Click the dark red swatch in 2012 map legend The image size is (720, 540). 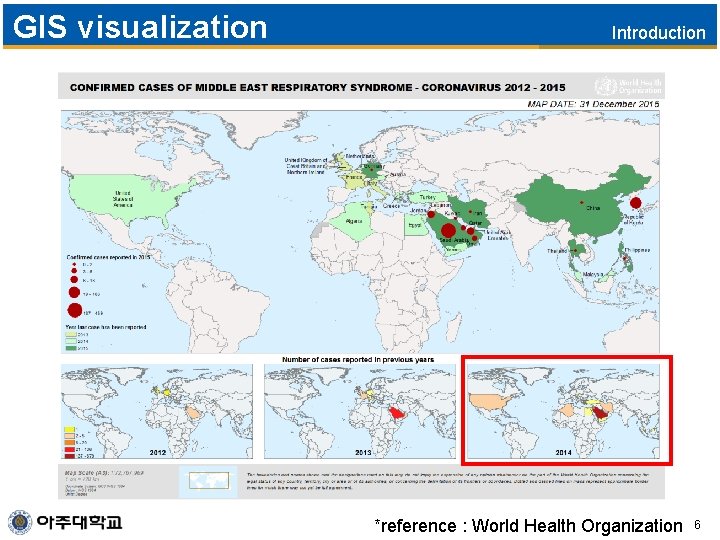(x=69, y=456)
